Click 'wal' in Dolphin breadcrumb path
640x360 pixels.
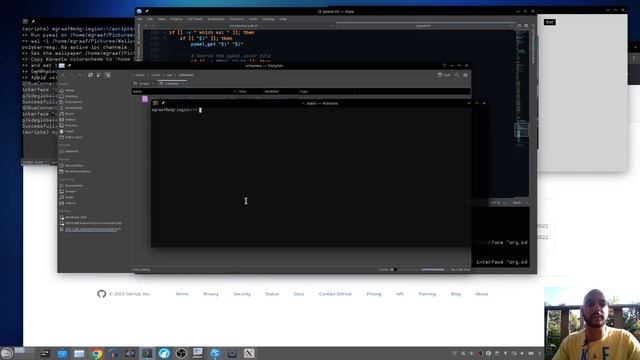169,75
